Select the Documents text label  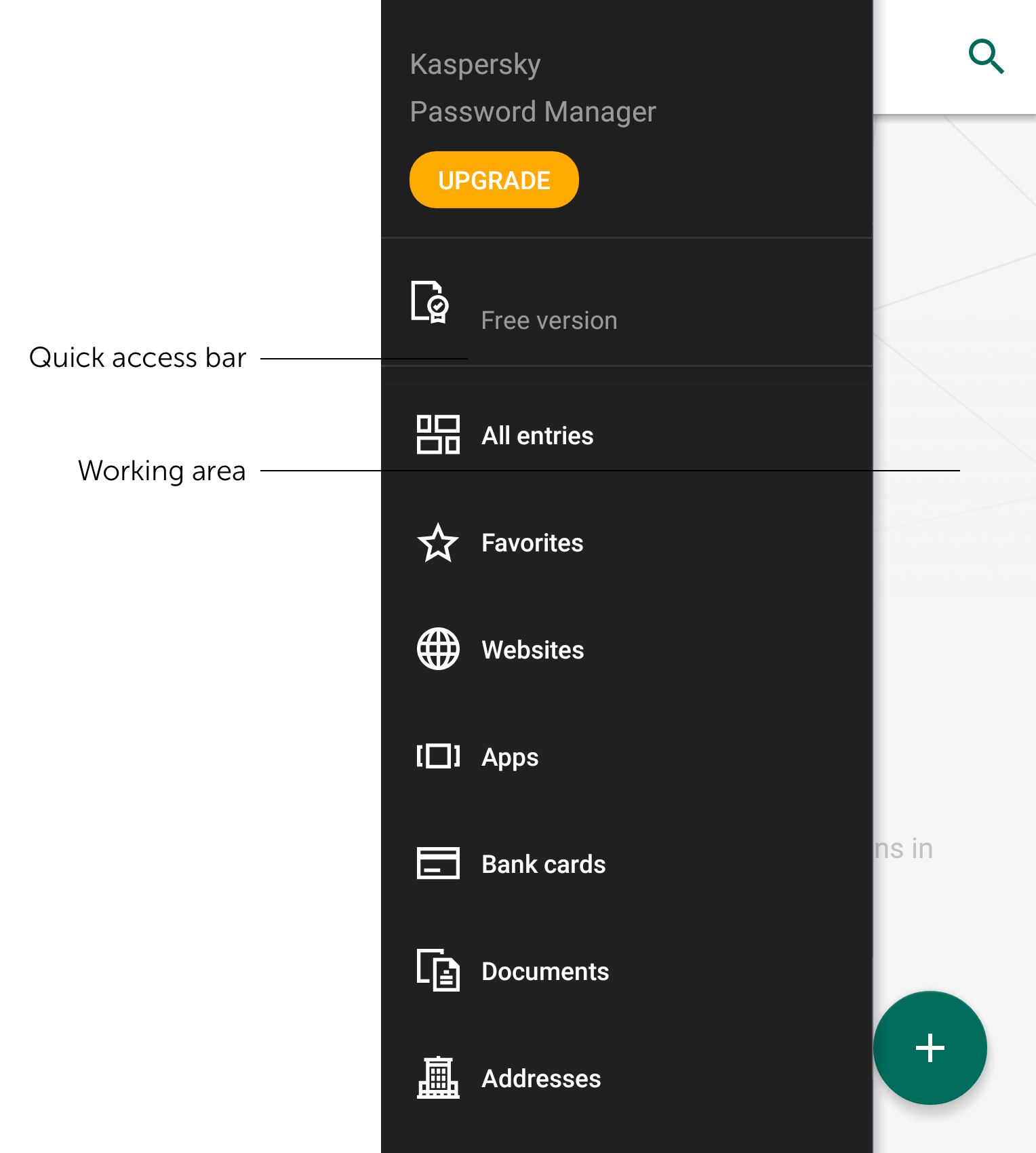545,972
